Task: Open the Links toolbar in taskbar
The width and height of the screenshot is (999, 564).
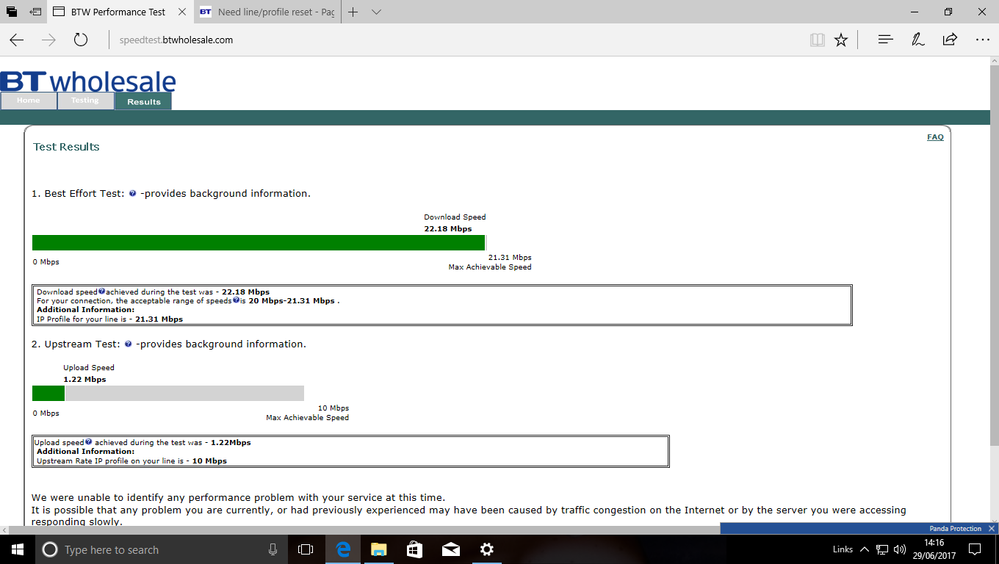Action: tap(842, 549)
